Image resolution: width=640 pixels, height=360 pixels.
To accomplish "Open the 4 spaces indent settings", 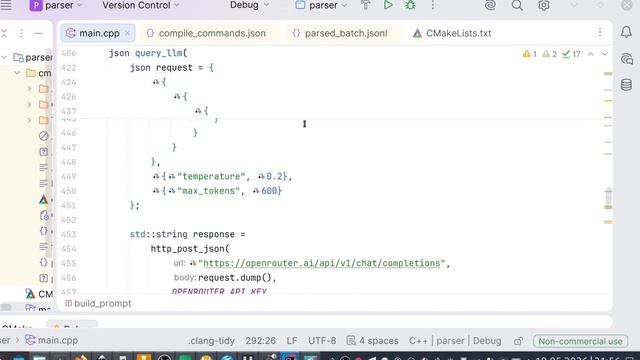I will 373,340.
